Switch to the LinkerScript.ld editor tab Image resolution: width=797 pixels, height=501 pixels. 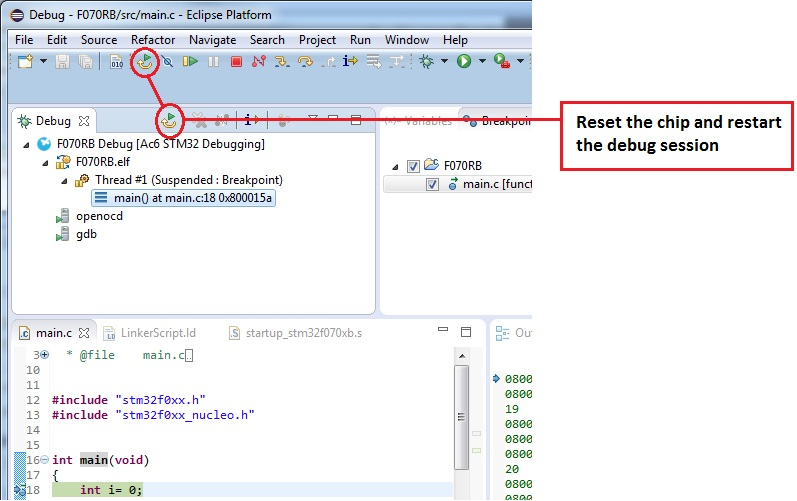[x=157, y=333]
